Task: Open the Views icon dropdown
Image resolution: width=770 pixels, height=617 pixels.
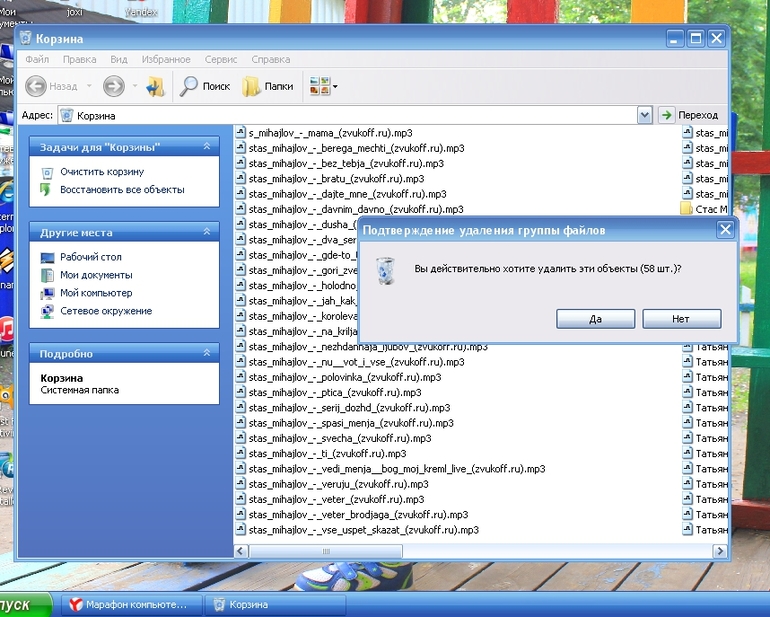Action: click(323, 86)
